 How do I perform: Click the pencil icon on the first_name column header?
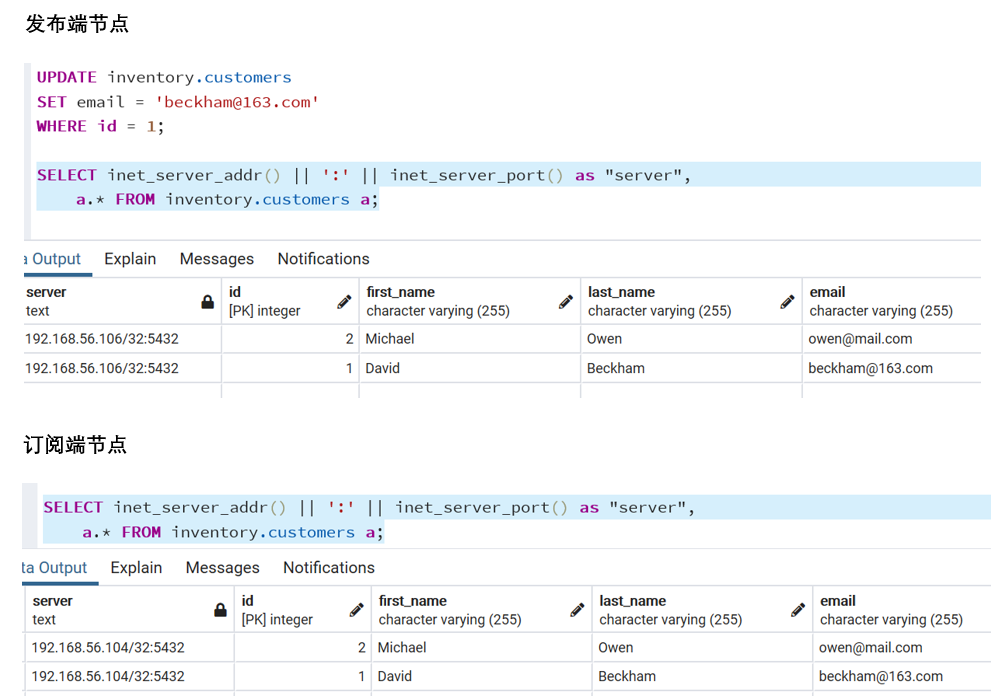pos(566,301)
